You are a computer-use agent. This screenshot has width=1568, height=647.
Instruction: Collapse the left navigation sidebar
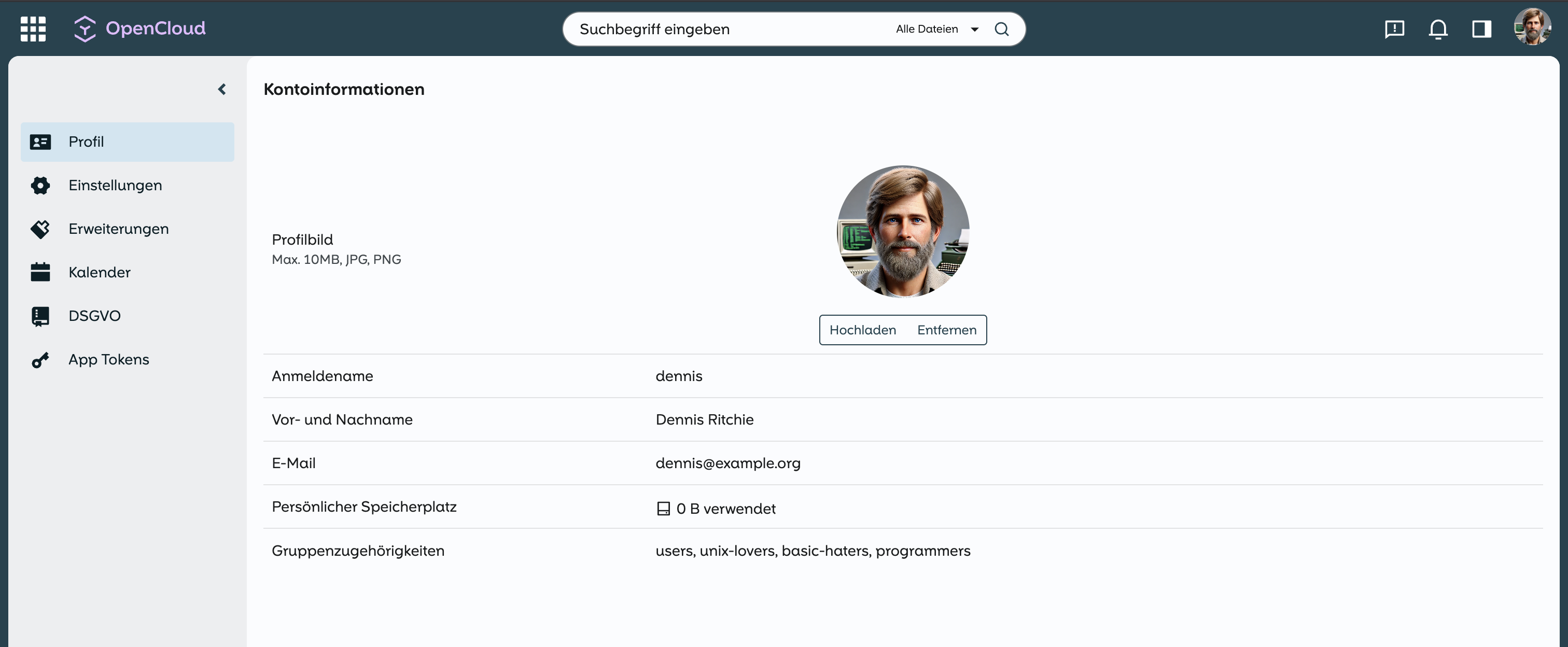222,90
